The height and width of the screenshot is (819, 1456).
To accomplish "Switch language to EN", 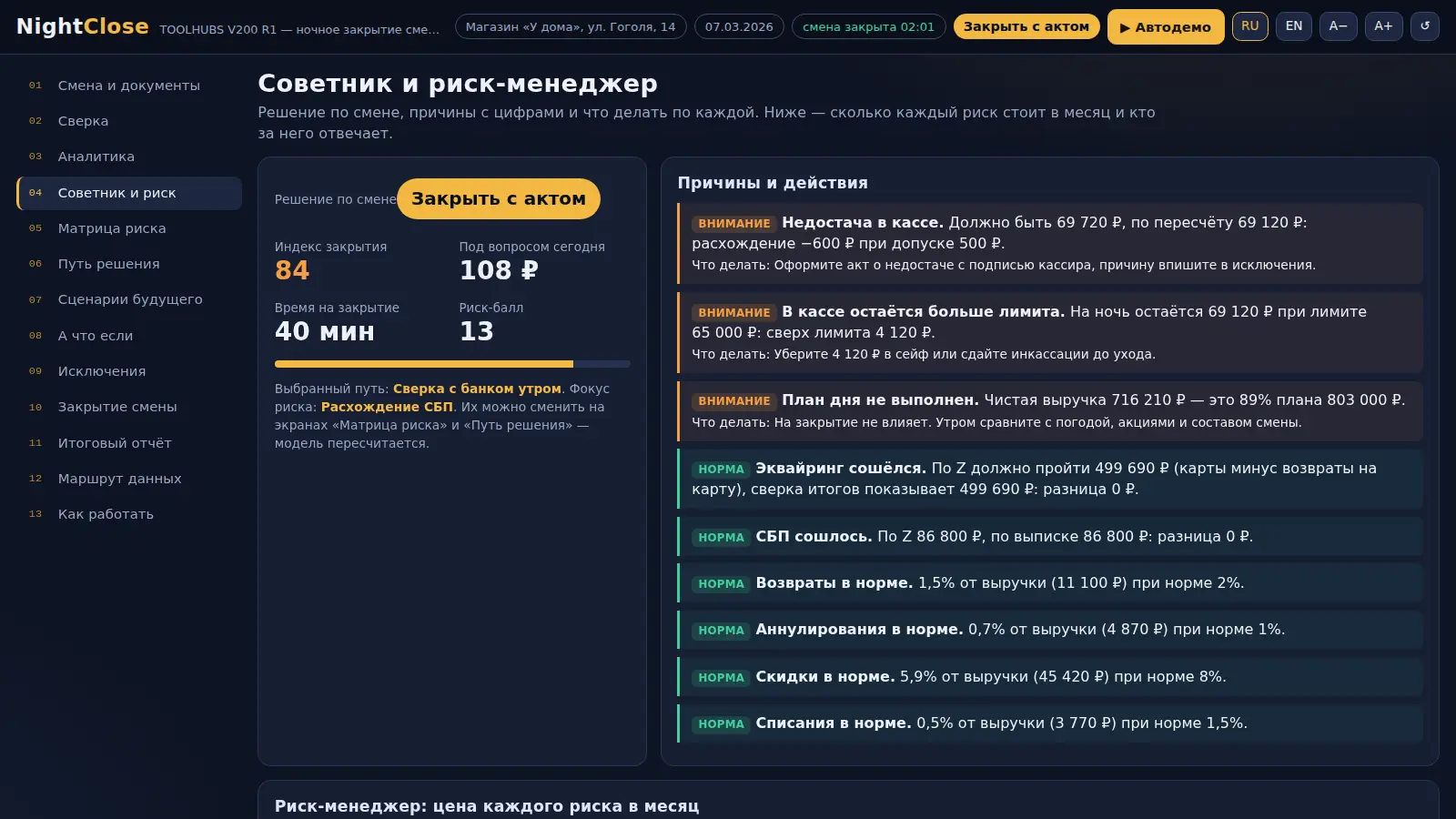I will 1294,26.
